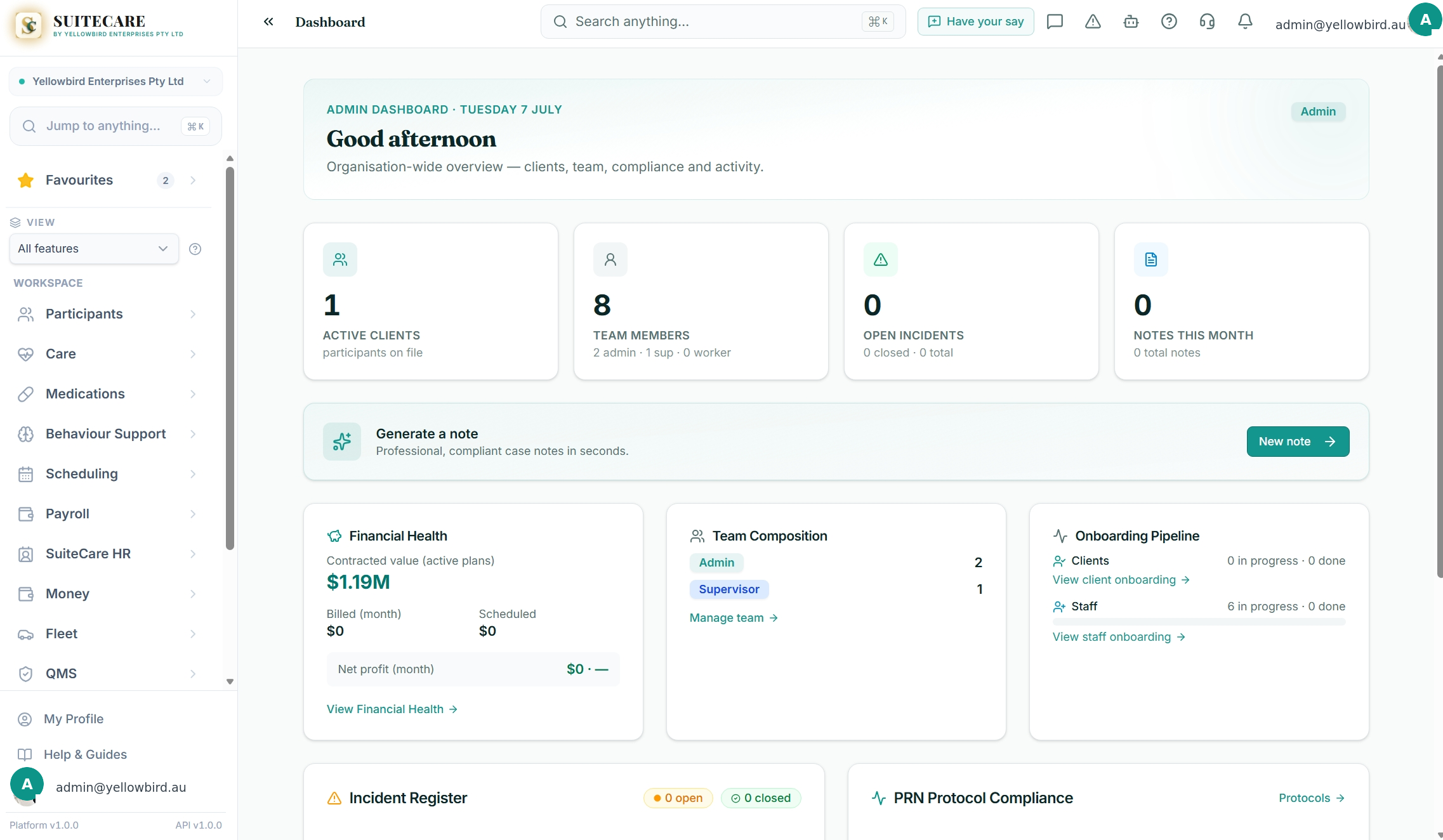Open the AI bot assistant icon
Viewport: 1443px width, 840px height.
[x=1131, y=22]
